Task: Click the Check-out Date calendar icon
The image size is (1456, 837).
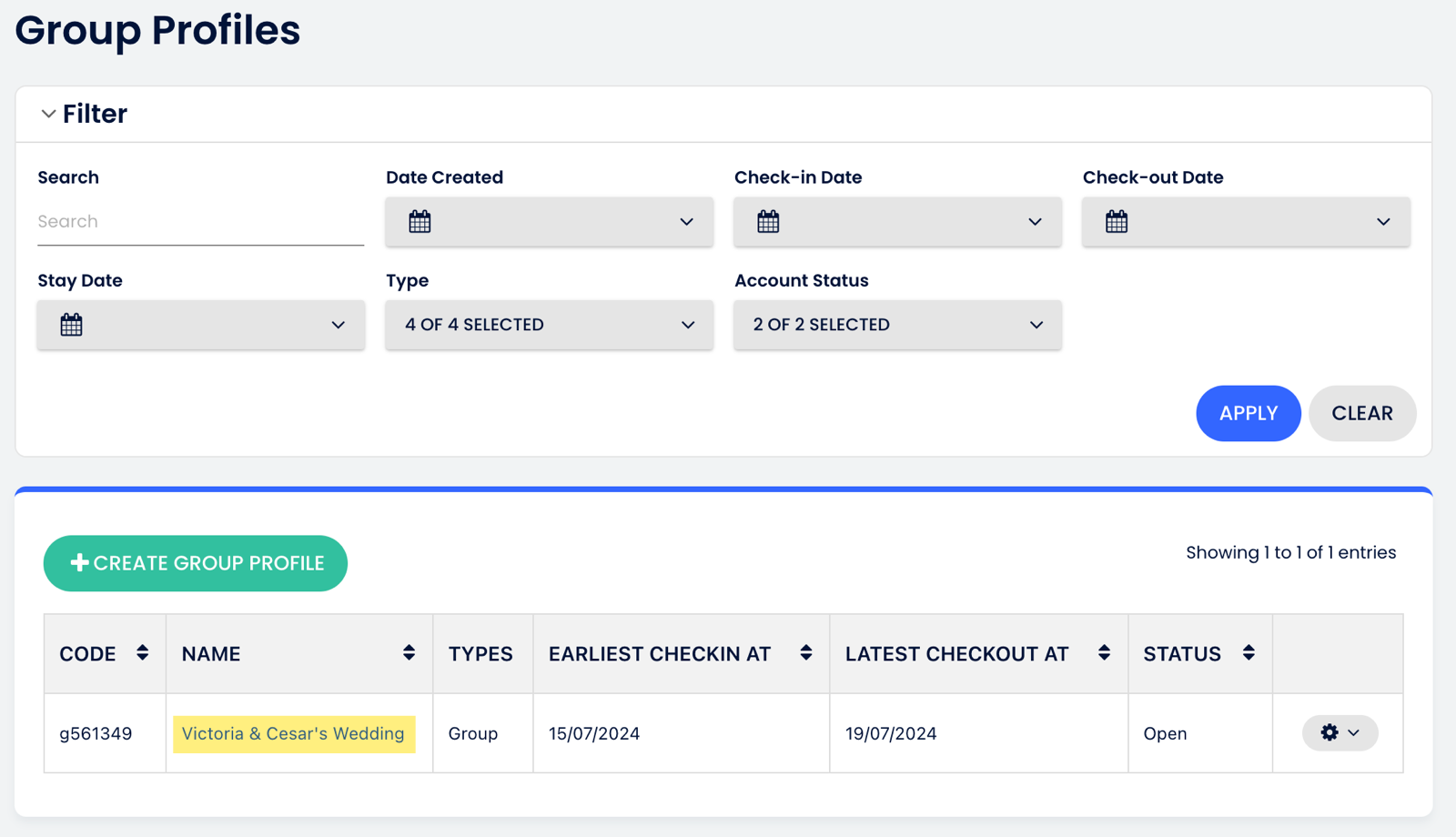Action: coord(1117,222)
